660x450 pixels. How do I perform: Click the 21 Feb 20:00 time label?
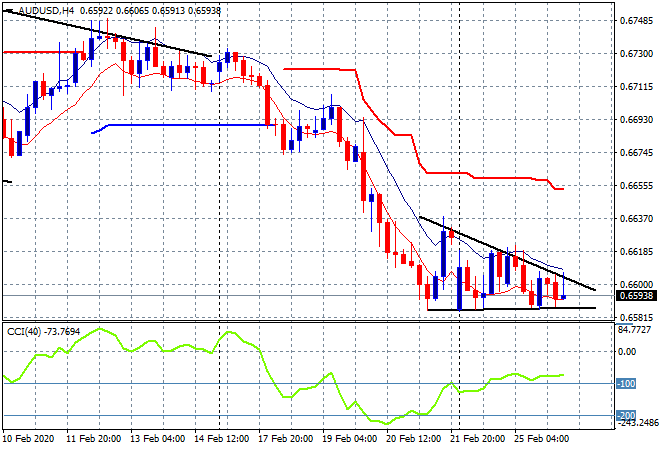pyautogui.click(x=477, y=439)
